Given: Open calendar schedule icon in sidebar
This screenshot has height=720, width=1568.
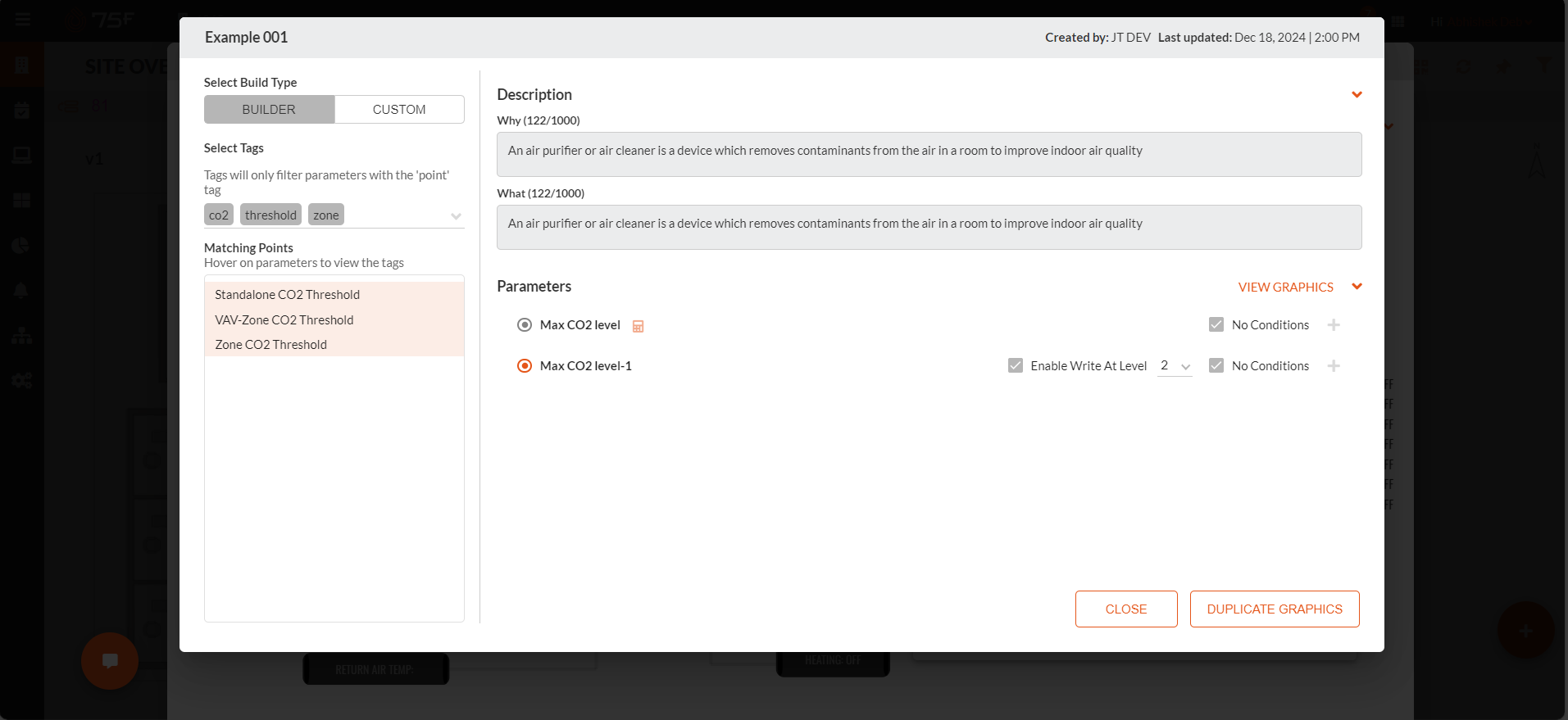Looking at the screenshot, I should point(21,111).
